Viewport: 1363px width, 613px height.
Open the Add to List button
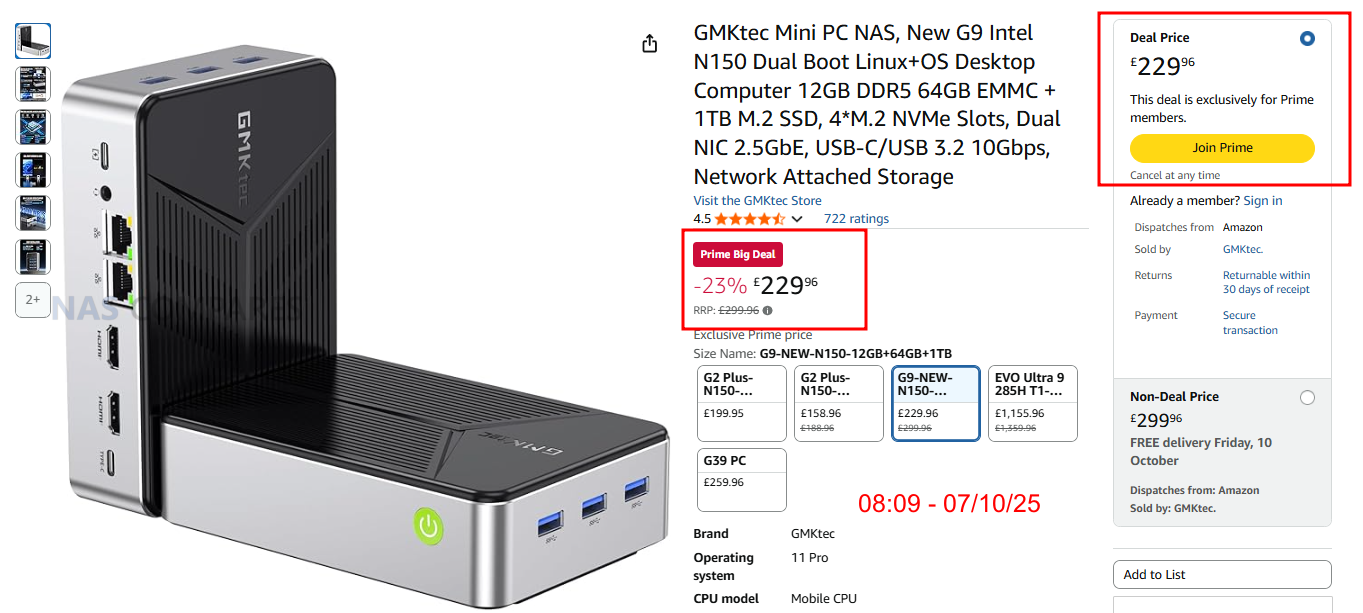pyautogui.click(x=1222, y=574)
